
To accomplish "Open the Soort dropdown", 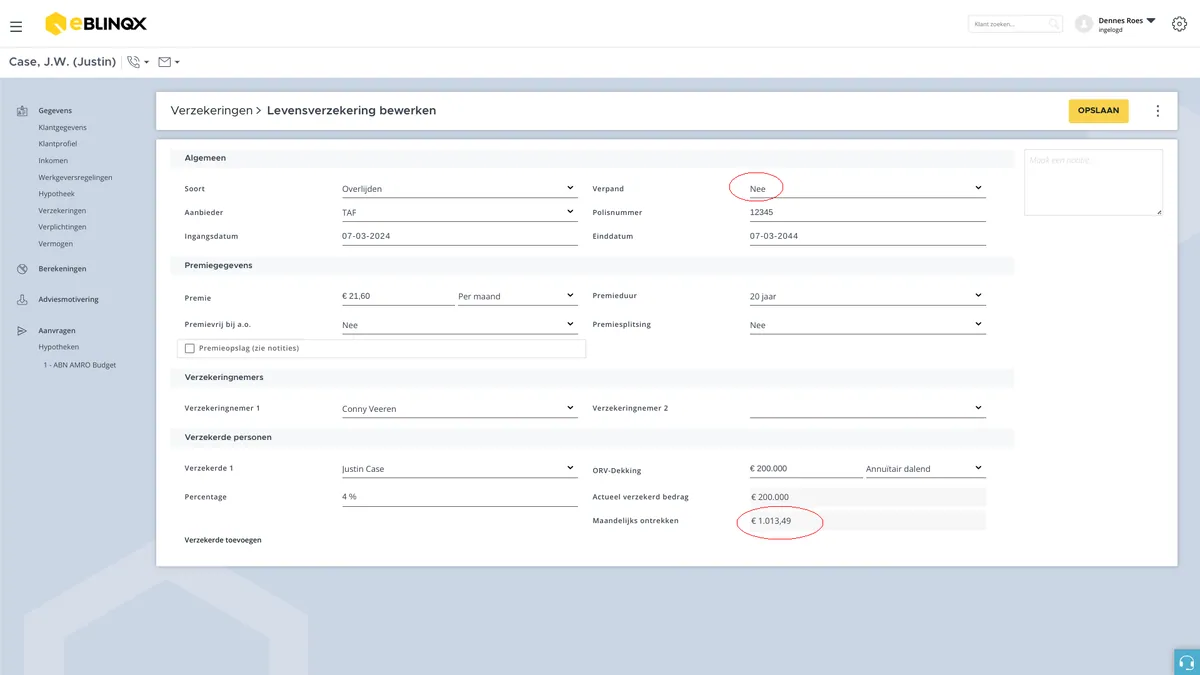I will click(459, 188).
